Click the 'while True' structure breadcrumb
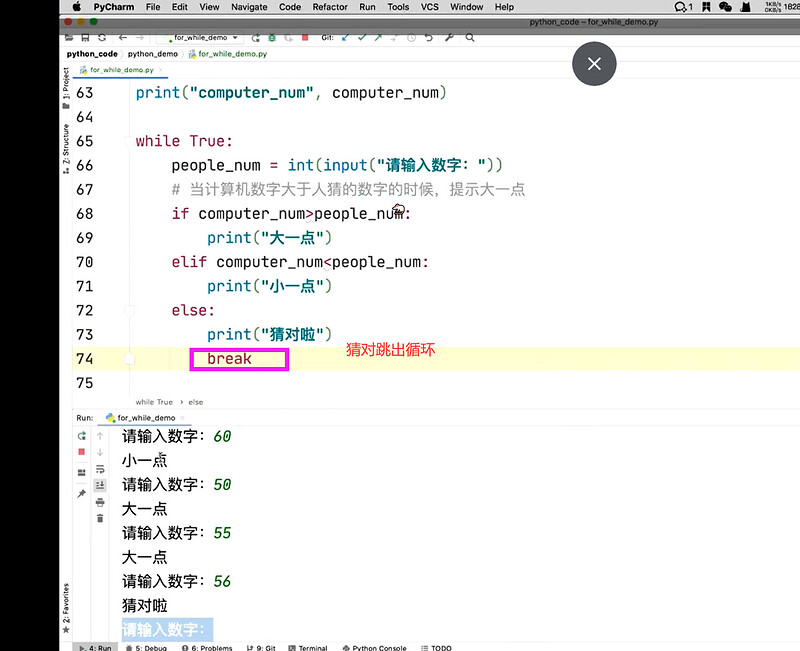Screen dimensions: 800x651 (154, 402)
